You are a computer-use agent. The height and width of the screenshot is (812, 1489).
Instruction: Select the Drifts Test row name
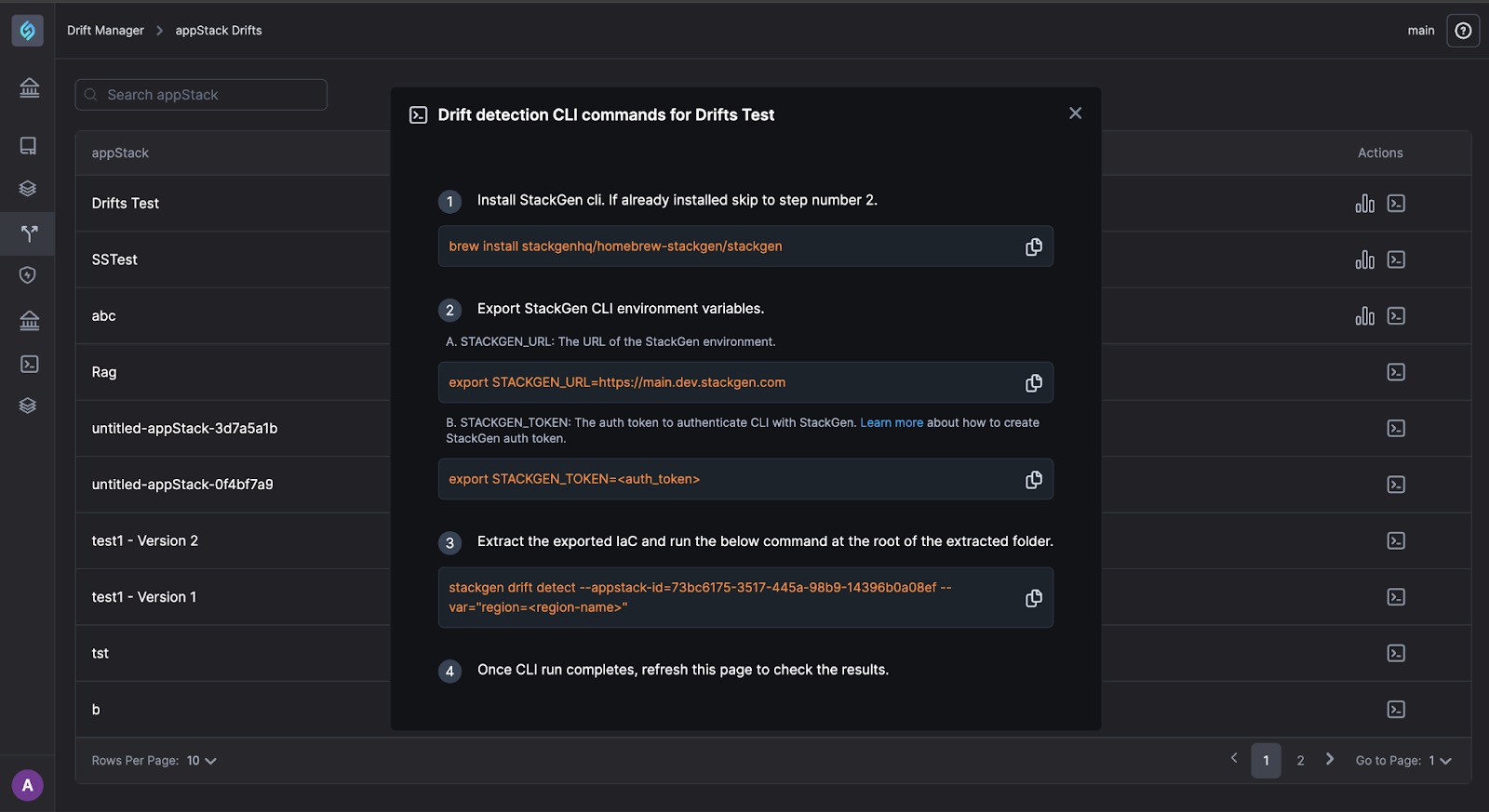(x=126, y=204)
